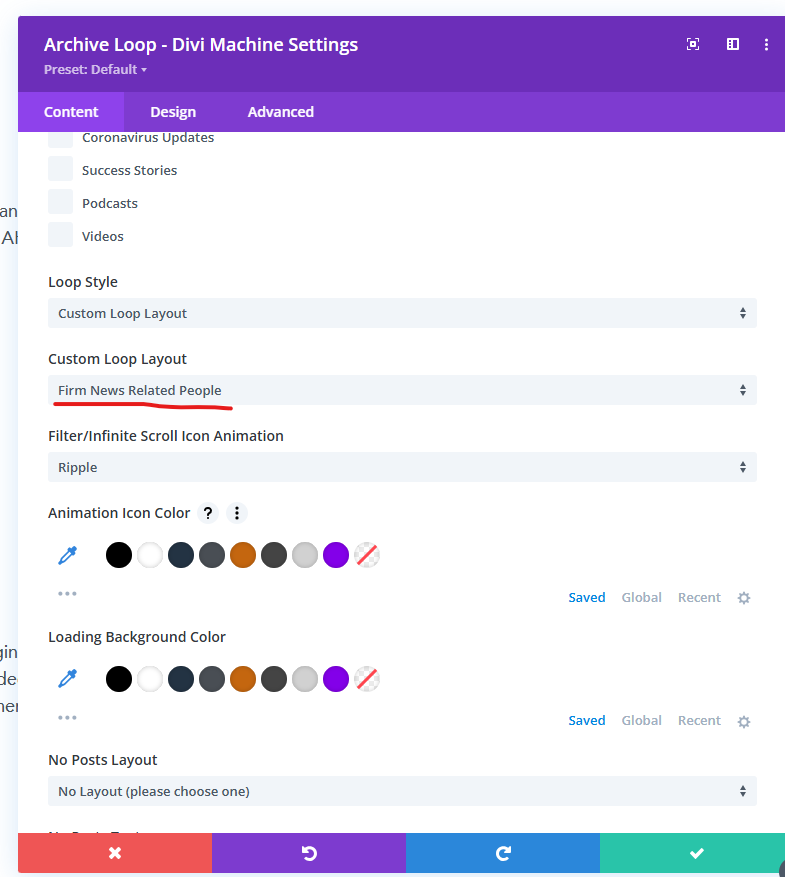Click the red discard changes button
Viewport: 785px width, 877px height.
click(115, 853)
